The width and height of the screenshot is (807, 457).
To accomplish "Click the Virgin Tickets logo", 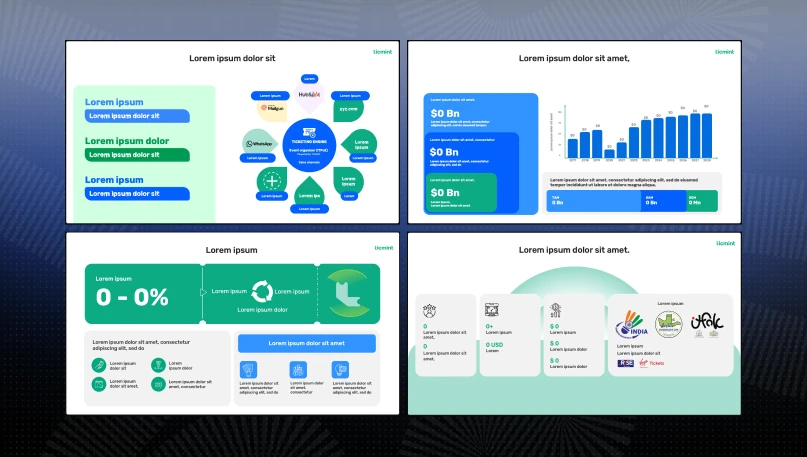I will click(x=652, y=363).
